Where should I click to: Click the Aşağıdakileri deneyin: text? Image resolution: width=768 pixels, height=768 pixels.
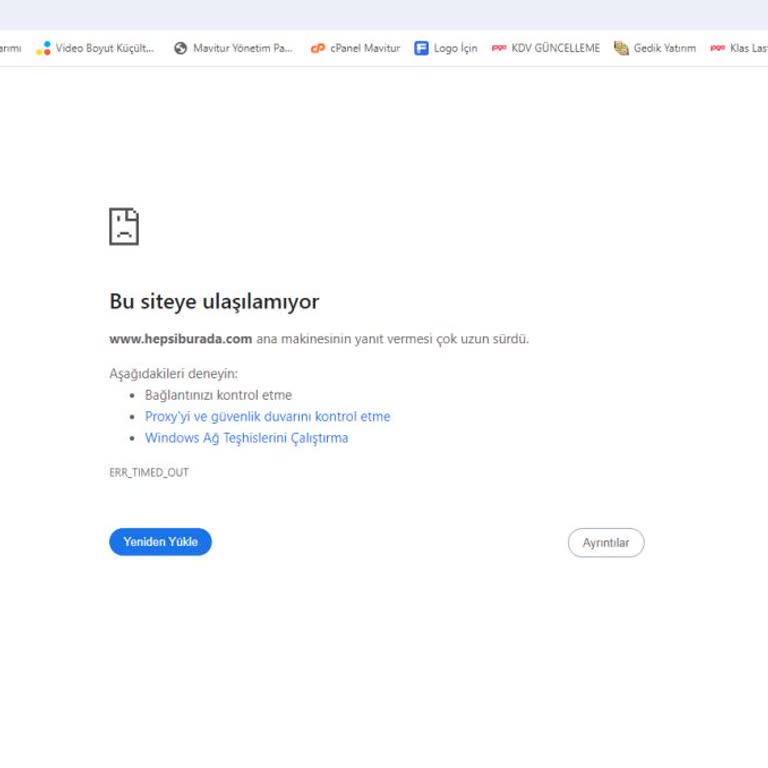pos(173,374)
